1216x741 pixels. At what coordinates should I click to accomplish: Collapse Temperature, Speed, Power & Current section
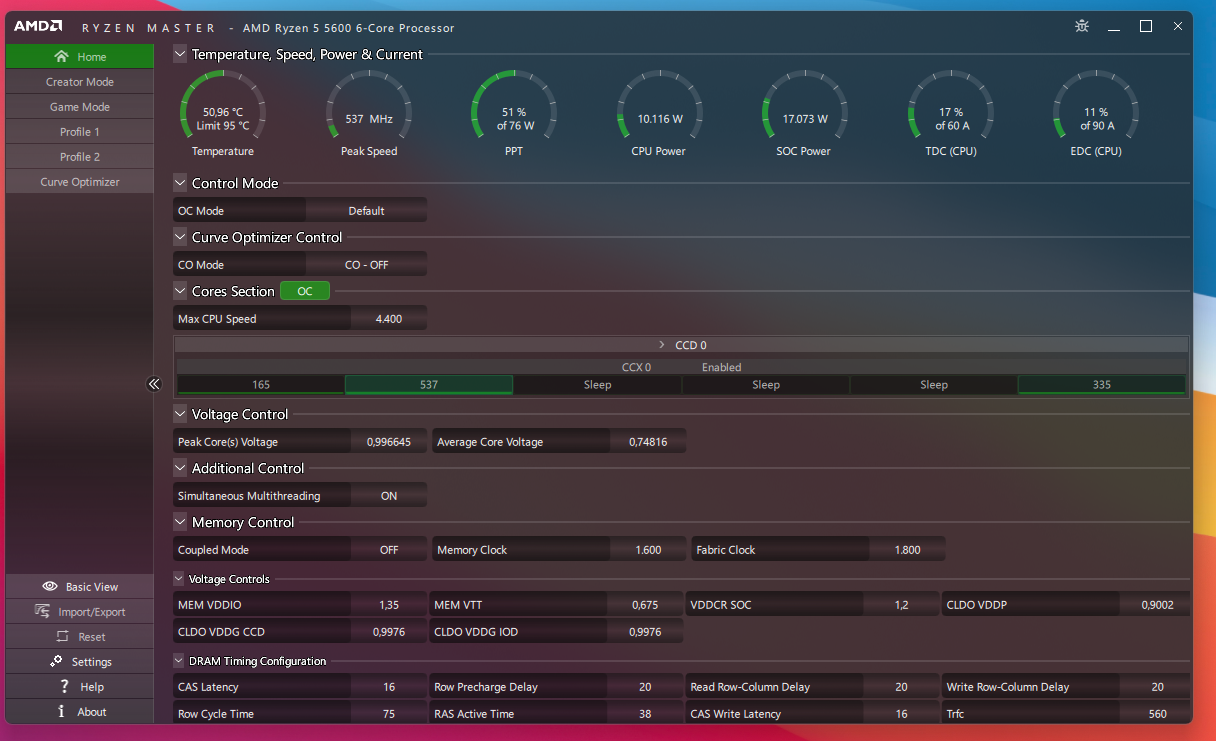point(180,54)
